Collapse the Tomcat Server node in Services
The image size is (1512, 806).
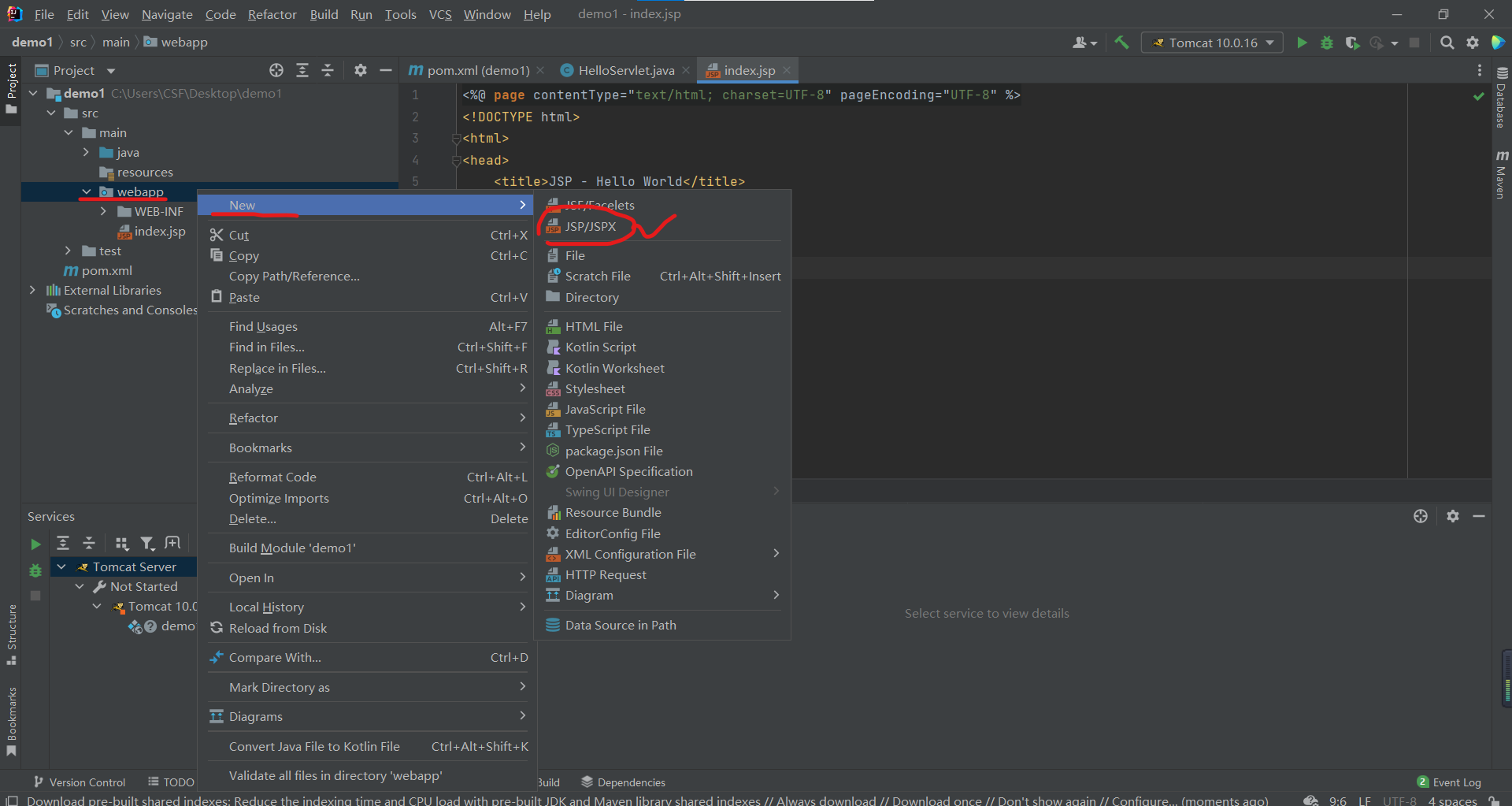(61, 566)
